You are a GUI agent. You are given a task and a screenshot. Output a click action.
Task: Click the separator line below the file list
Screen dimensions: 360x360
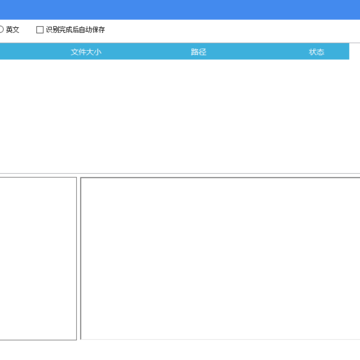180,173
